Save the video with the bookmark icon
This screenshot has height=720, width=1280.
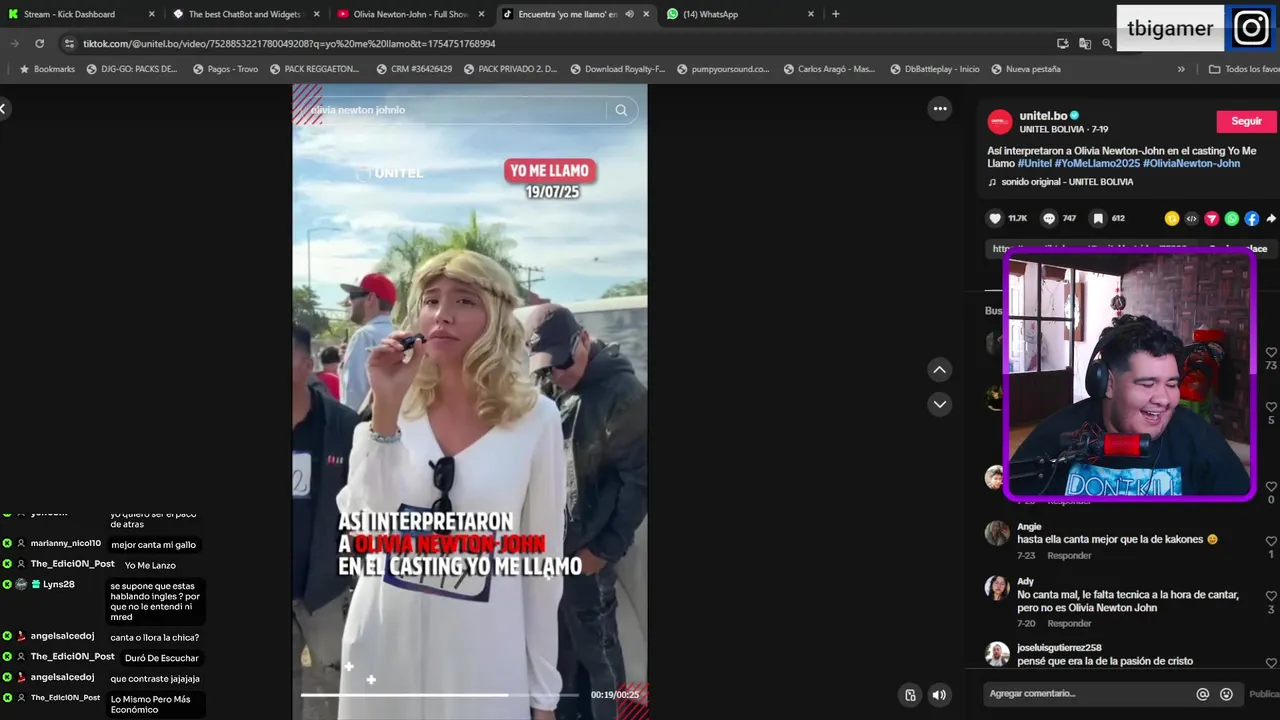(x=1098, y=218)
